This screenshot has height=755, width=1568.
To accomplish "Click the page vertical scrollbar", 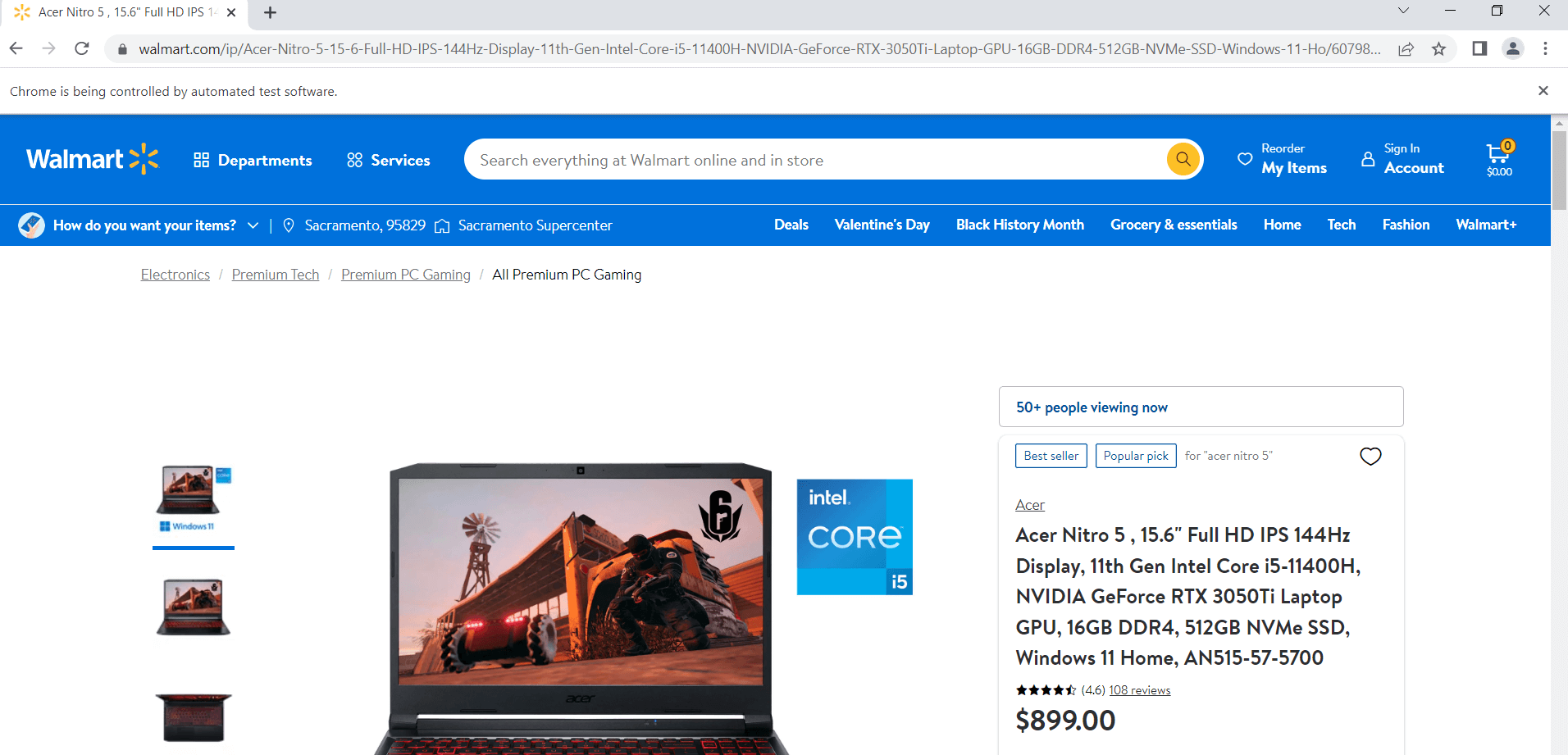I will click(x=1559, y=170).
